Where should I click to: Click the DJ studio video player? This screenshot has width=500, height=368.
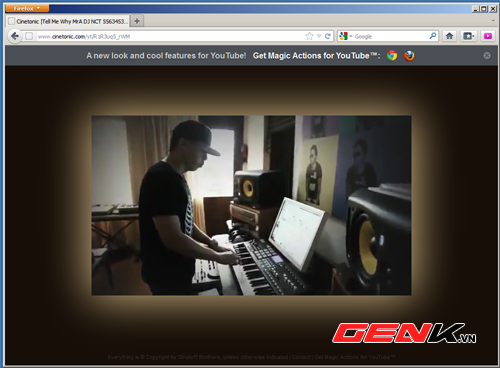(x=251, y=205)
